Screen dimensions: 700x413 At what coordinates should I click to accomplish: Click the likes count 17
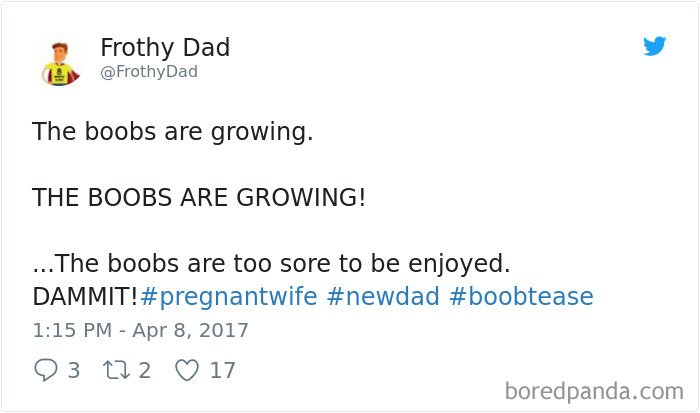coord(222,371)
